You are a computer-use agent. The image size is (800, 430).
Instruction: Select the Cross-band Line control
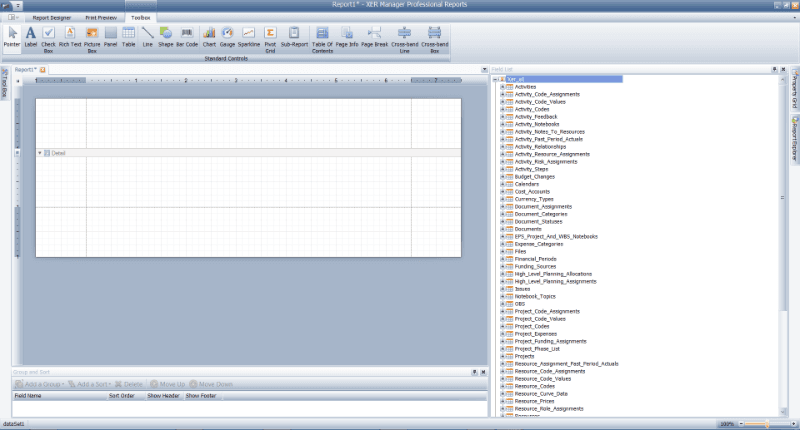tap(405, 39)
